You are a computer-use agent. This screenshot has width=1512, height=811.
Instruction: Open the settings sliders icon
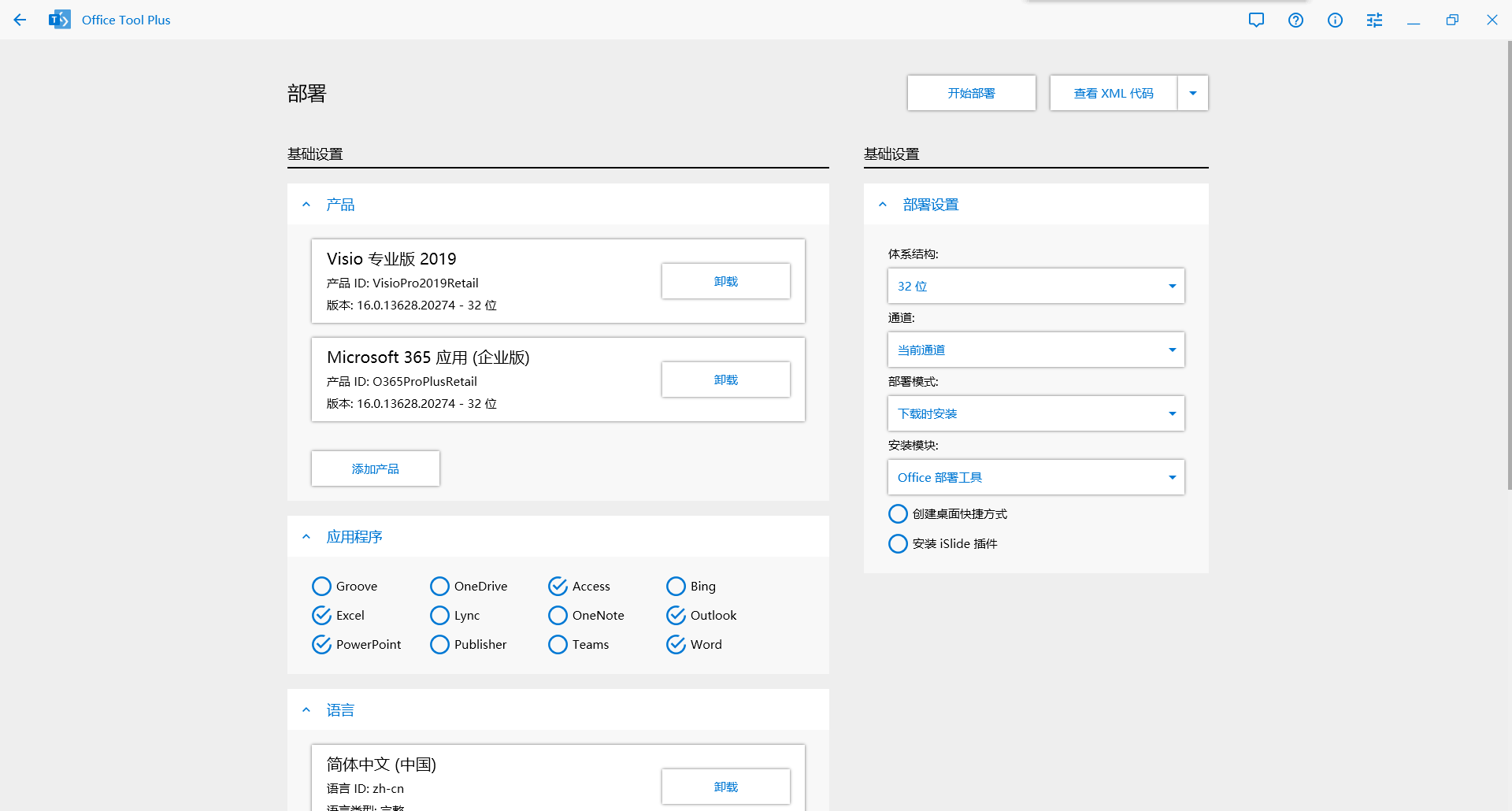1374,20
